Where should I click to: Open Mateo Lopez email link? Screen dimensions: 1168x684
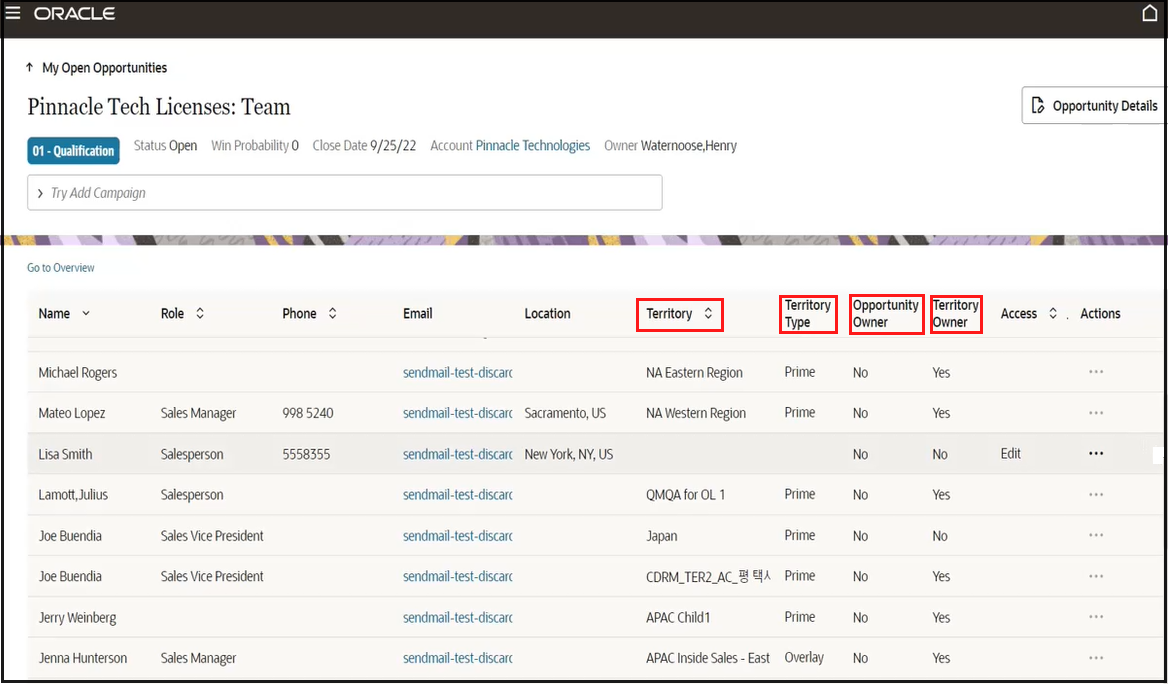pyautogui.click(x=457, y=413)
